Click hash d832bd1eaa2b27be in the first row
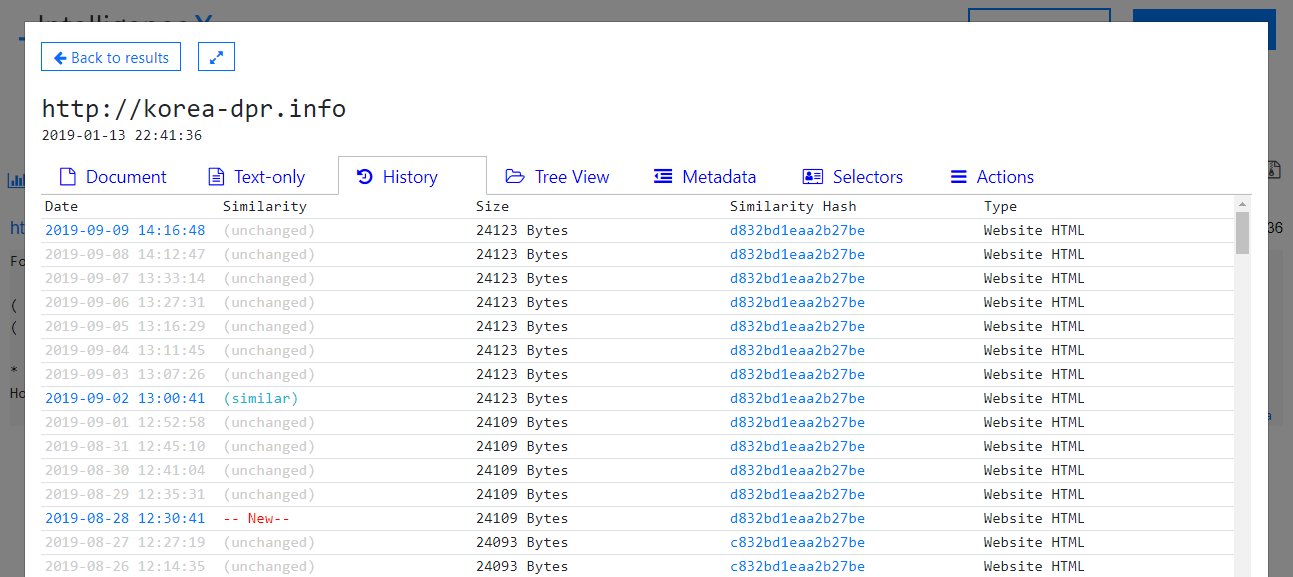Viewport: 1293px width, 577px height. point(797,230)
